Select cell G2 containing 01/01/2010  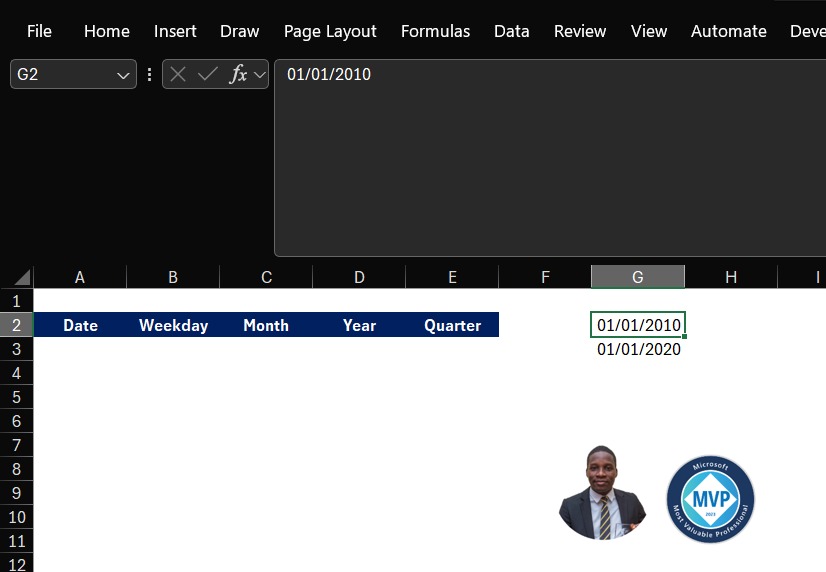638,325
